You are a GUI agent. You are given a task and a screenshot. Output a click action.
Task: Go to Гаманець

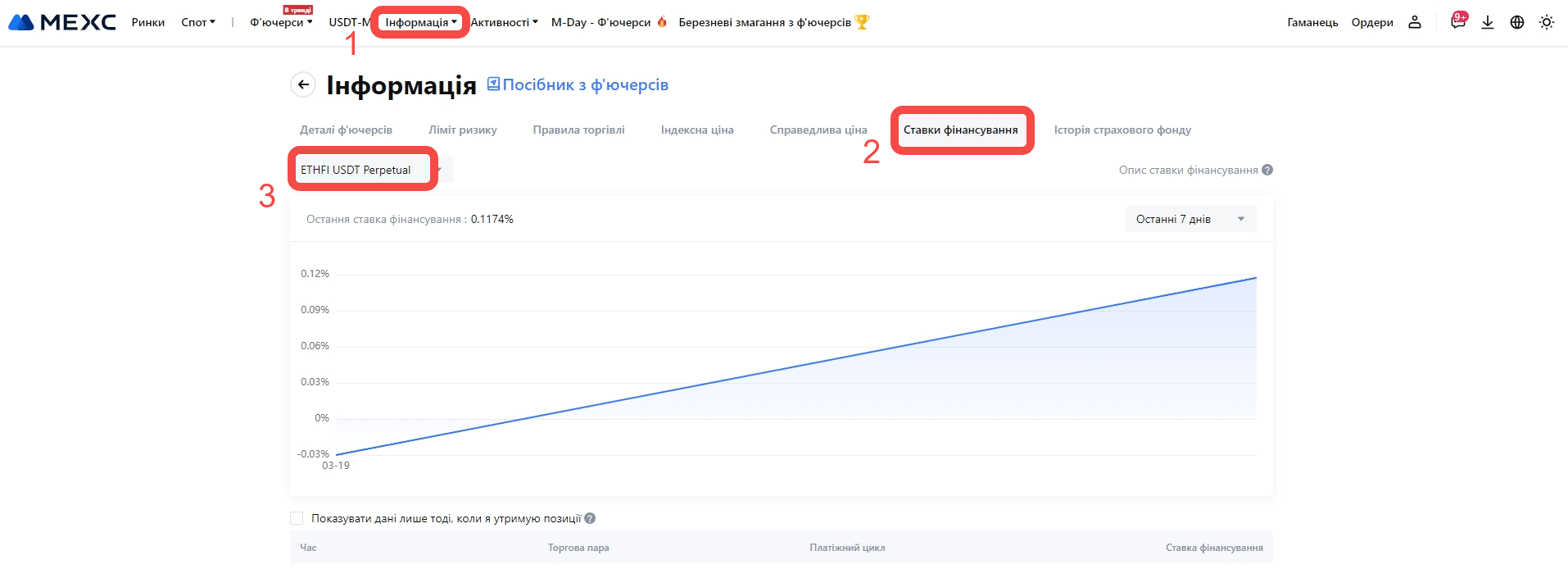tap(1312, 22)
